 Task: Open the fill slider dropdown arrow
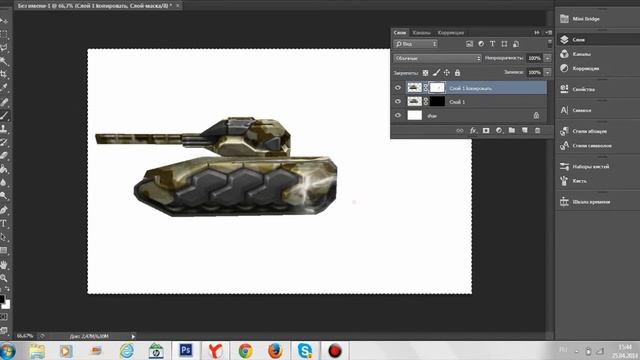click(548, 73)
